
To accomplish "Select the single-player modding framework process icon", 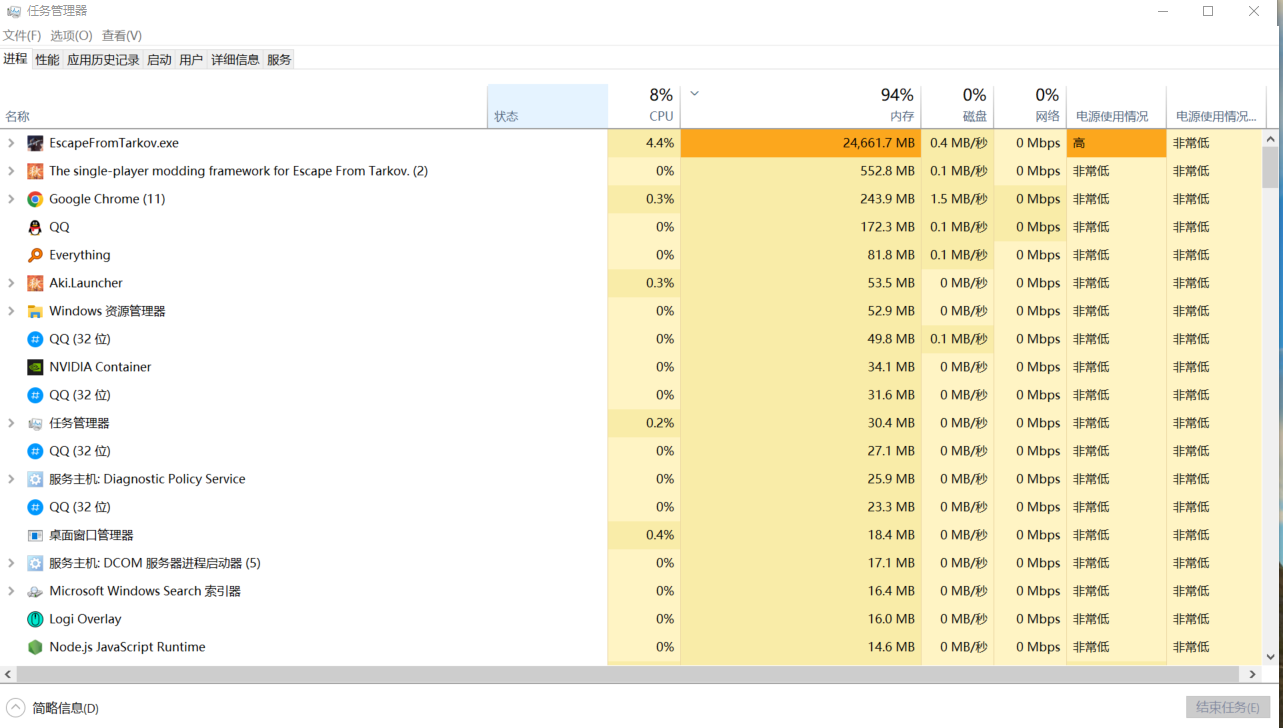I will tap(35, 171).
